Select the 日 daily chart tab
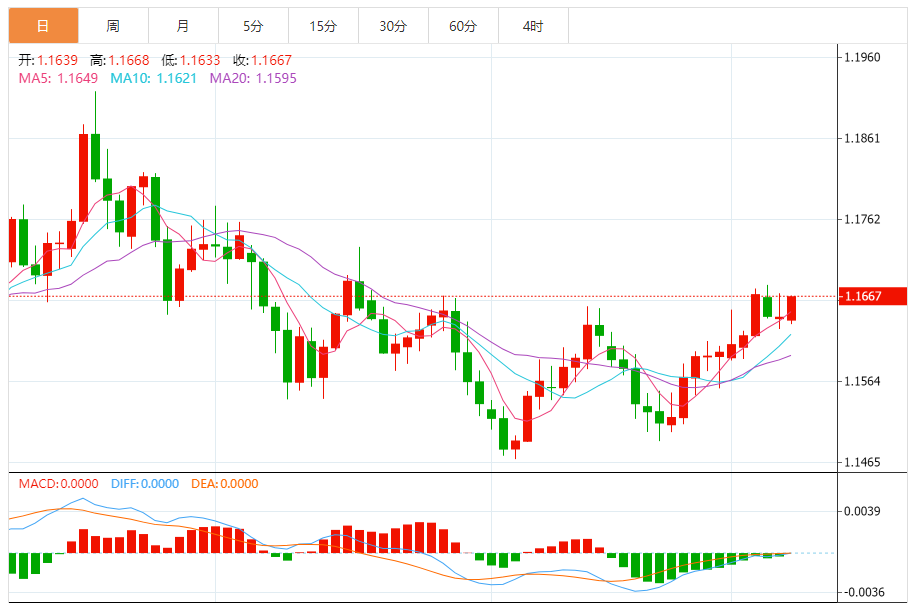The height and width of the screenshot is (603, 913). [x=43, y=26]
